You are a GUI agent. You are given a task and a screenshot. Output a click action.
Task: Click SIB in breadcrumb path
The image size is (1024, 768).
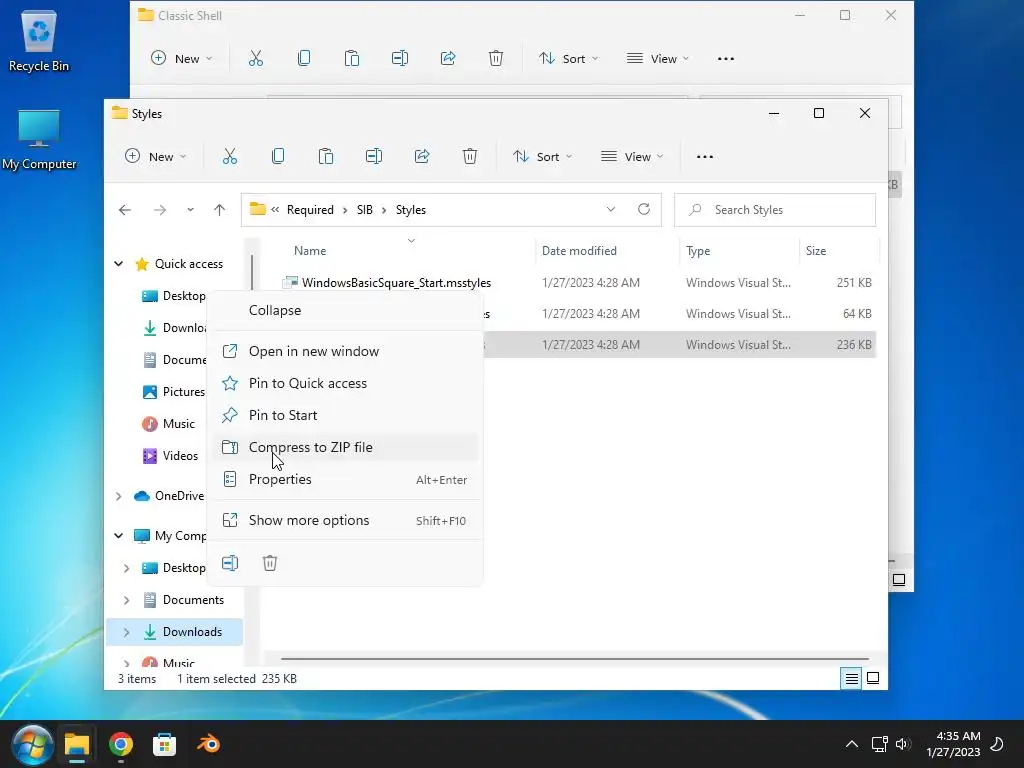(x=364, y=210)
